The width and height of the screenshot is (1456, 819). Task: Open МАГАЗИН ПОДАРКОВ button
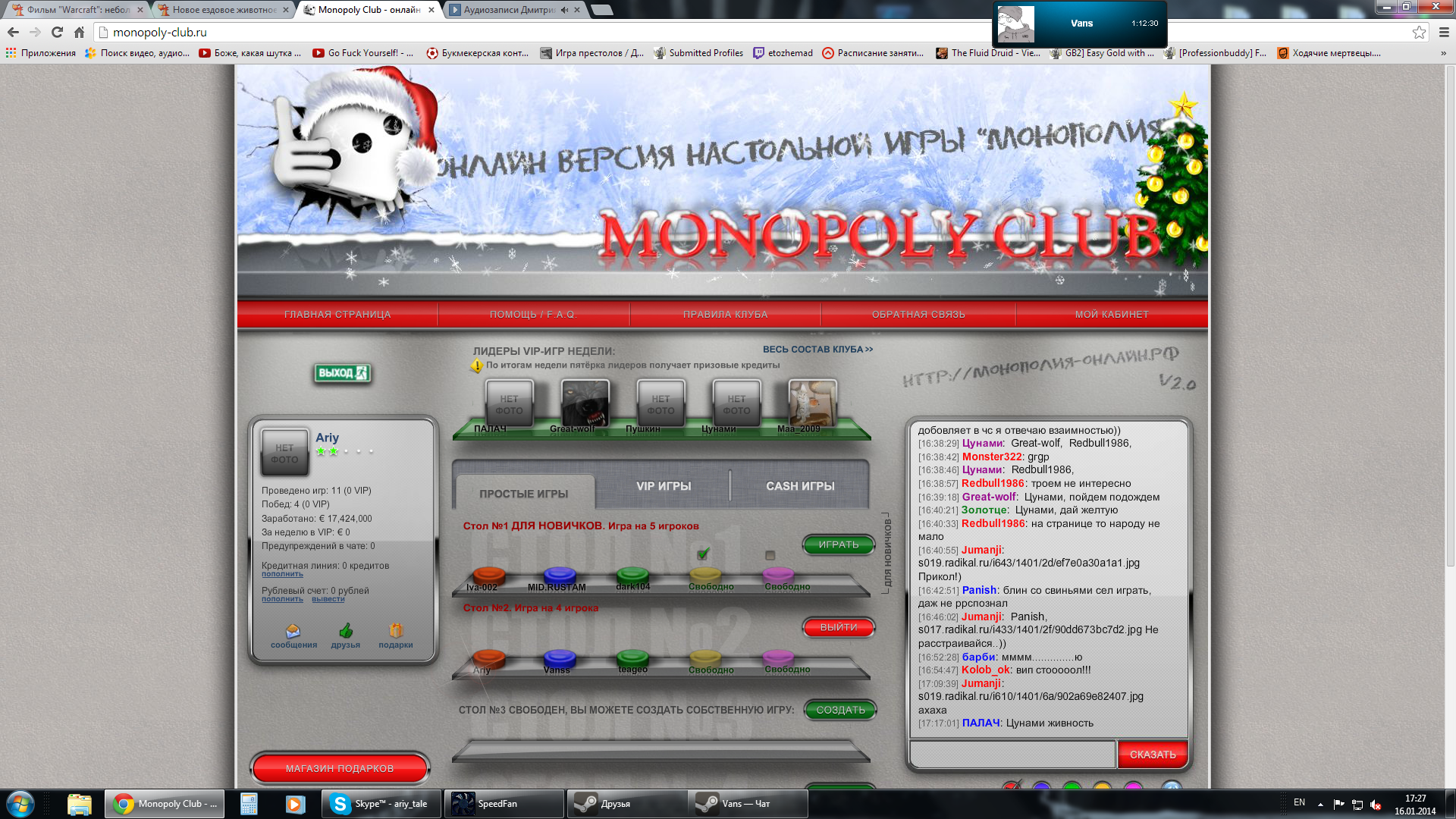[x=340, y=768]
